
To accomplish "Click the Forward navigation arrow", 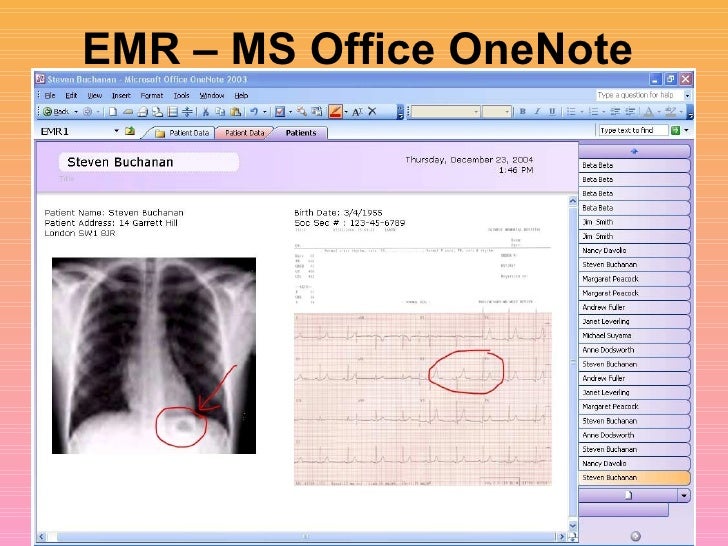I will click(x=87, y=111).
